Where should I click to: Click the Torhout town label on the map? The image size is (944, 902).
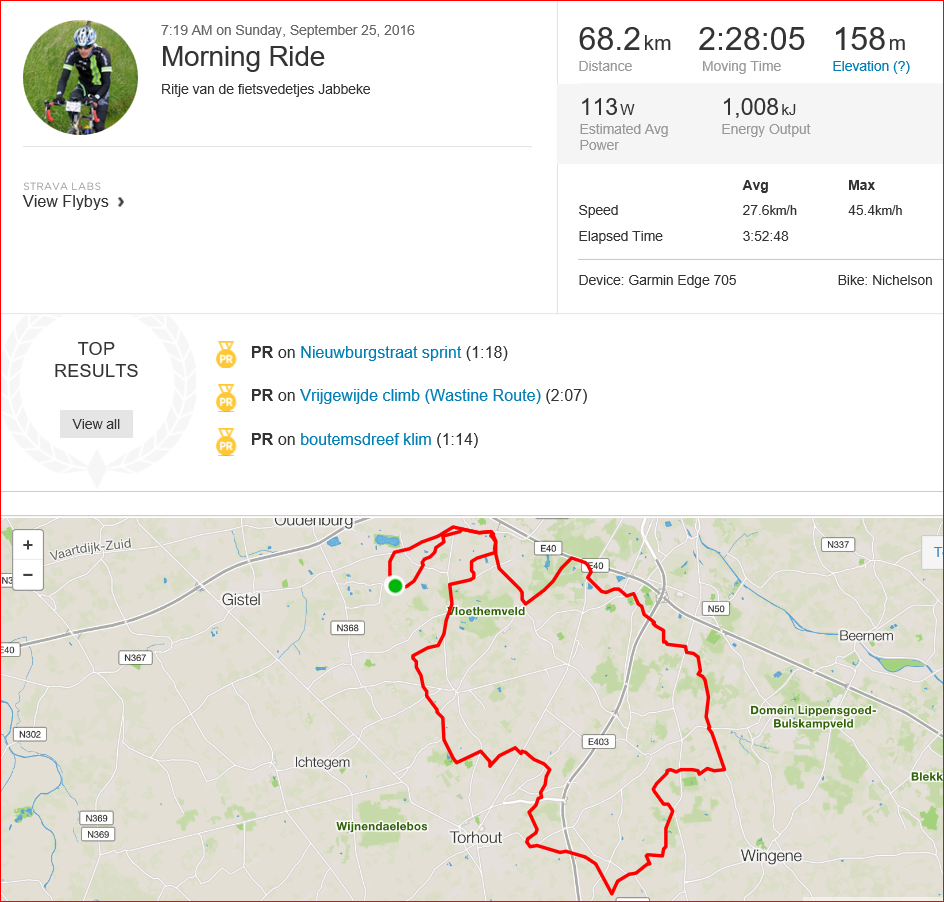tap(476, 837)
